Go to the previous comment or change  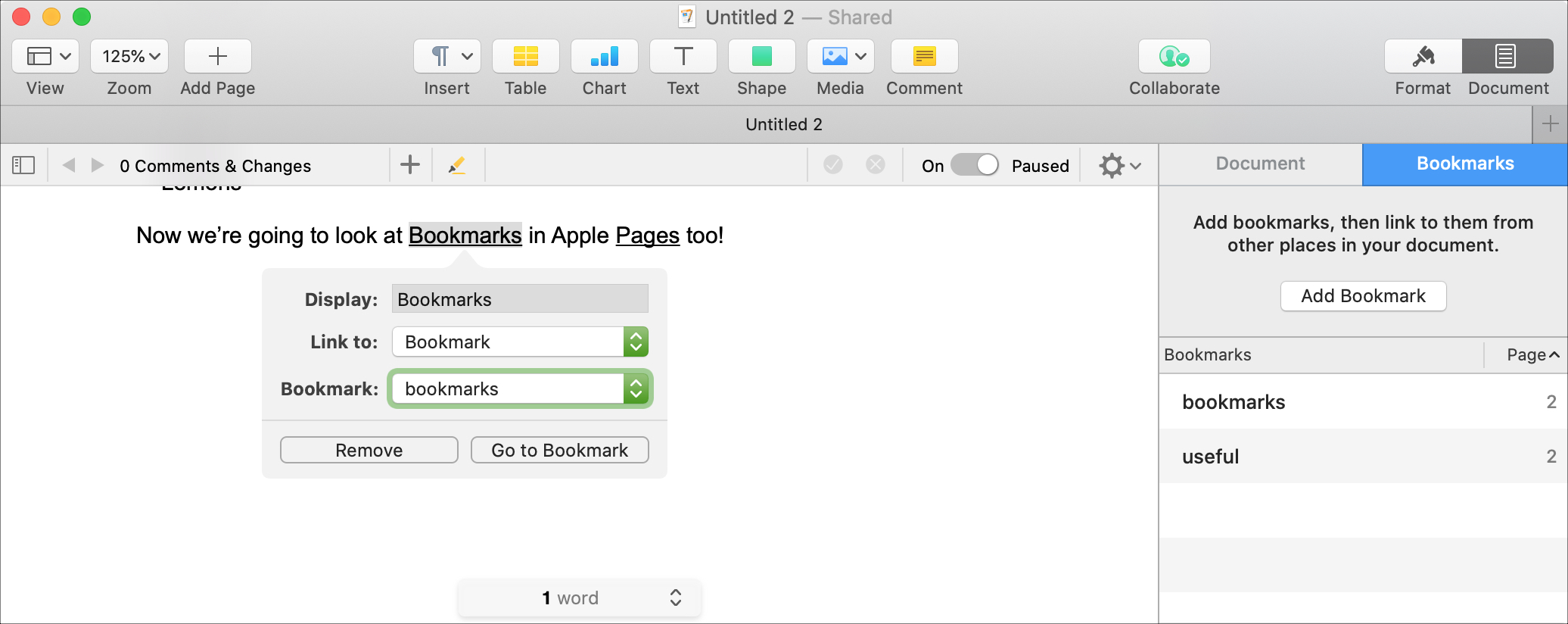69,165
